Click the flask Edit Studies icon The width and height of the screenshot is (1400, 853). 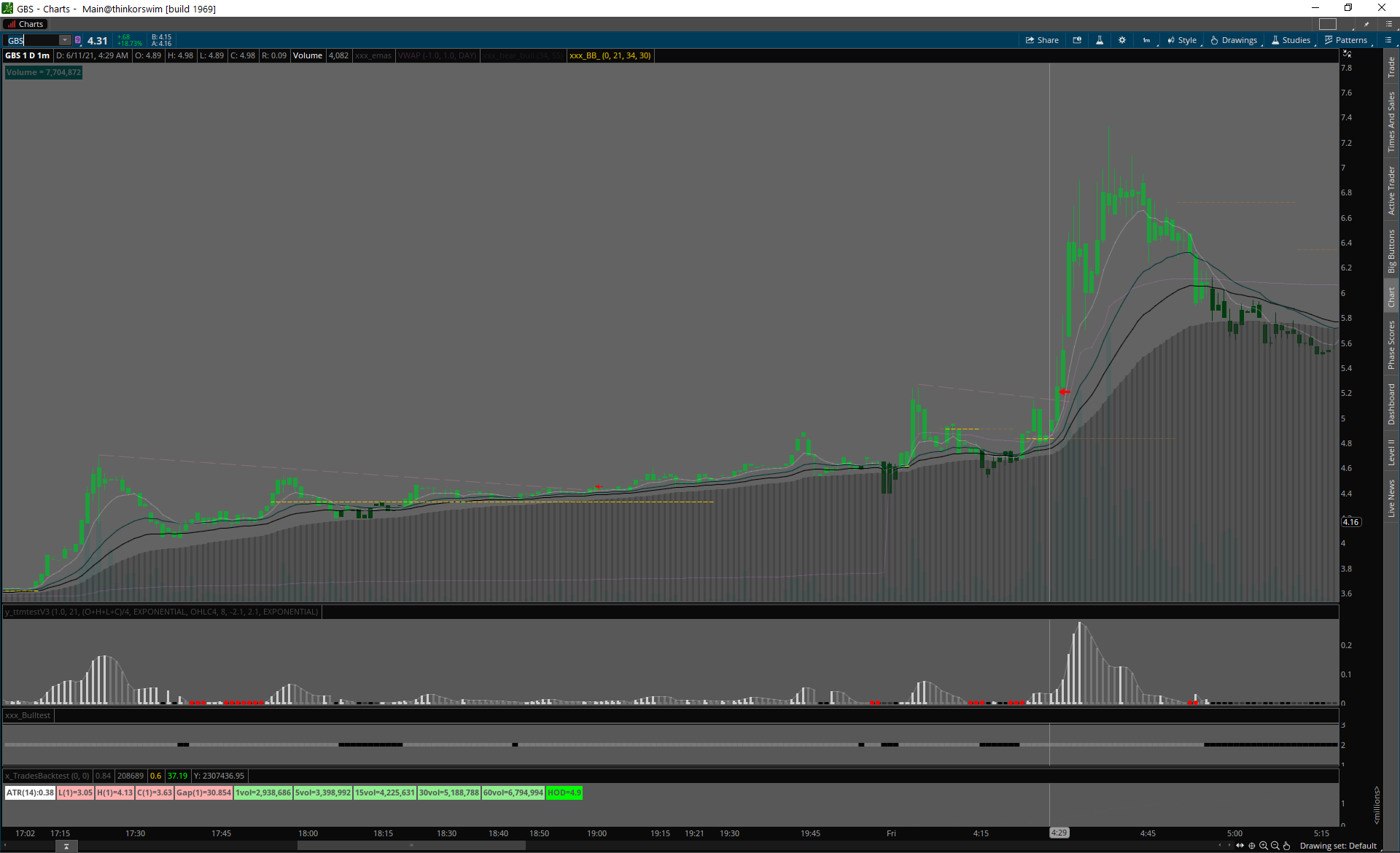1100,40
